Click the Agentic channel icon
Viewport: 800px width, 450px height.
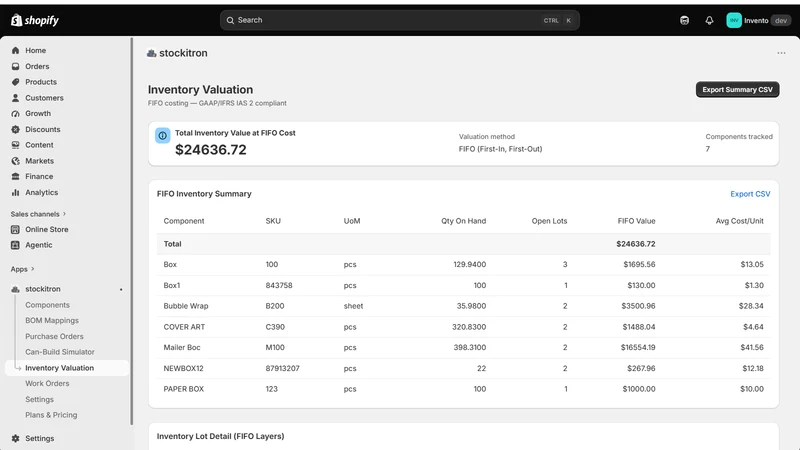[15, 245]
